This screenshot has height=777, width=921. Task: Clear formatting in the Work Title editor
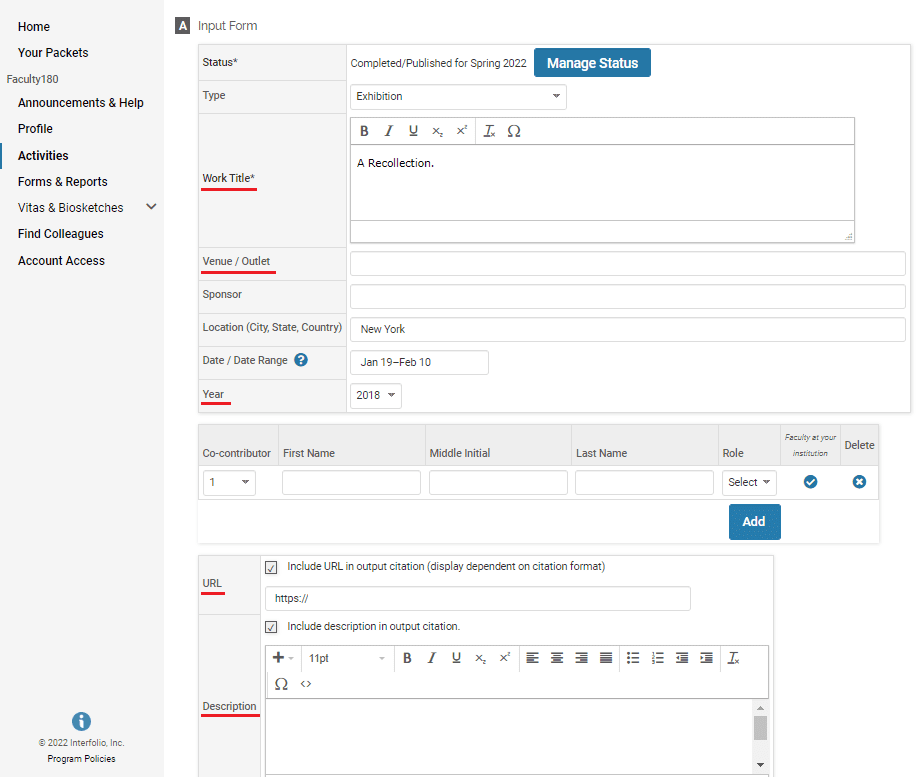(x=489, y=131)
